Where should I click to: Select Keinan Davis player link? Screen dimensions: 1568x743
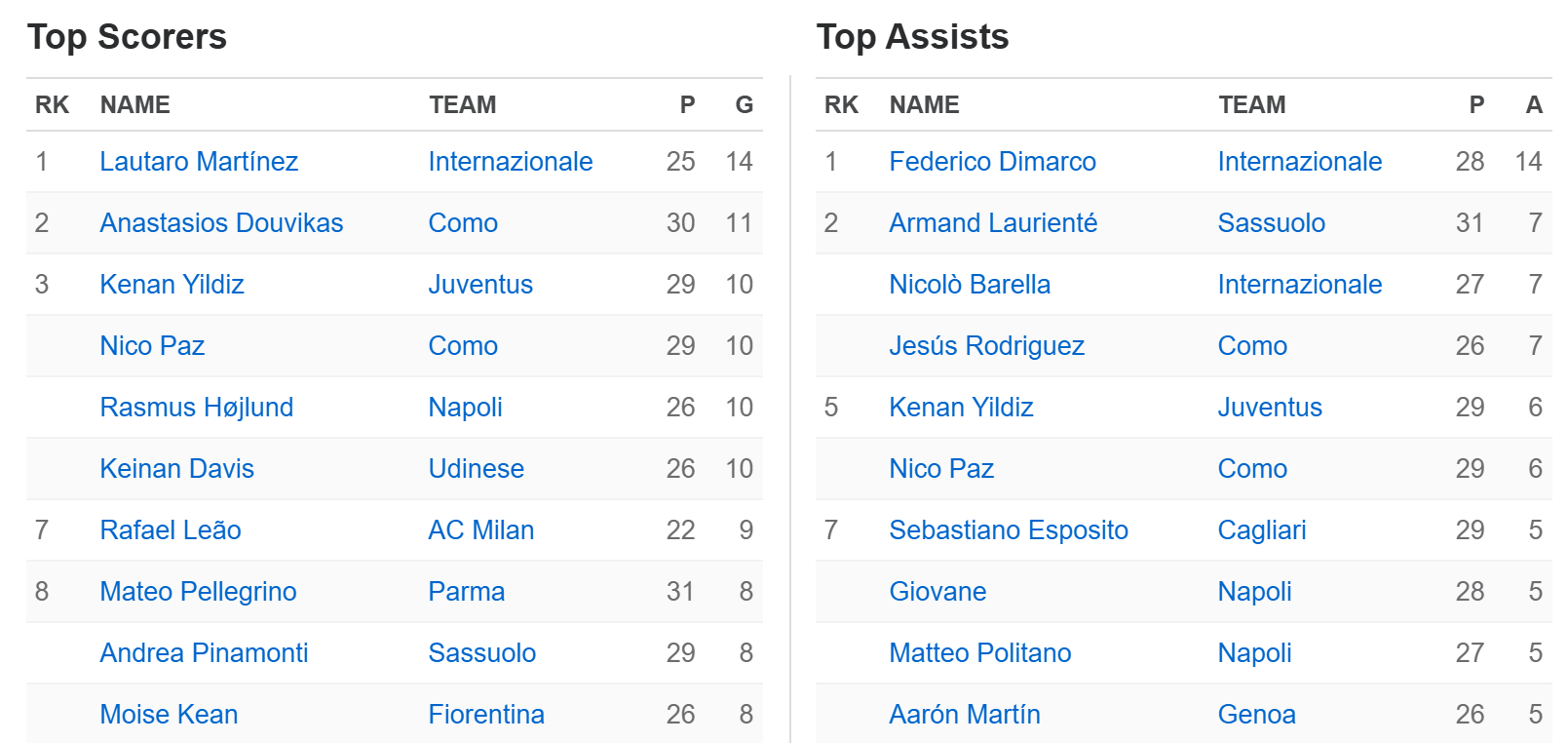click(176, 469)
